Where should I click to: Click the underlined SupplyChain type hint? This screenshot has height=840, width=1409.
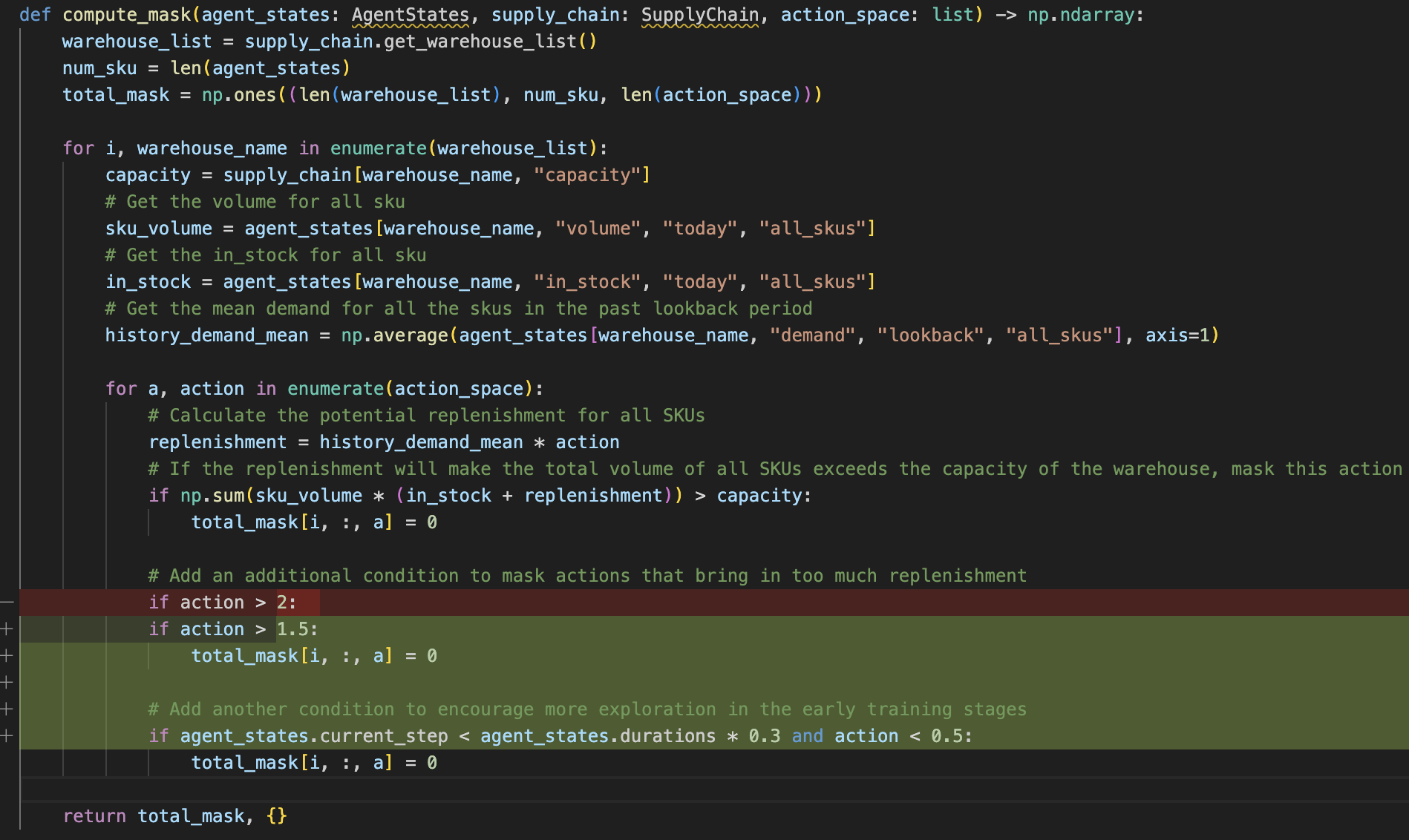pyautogui.click(x=699, y=15)
